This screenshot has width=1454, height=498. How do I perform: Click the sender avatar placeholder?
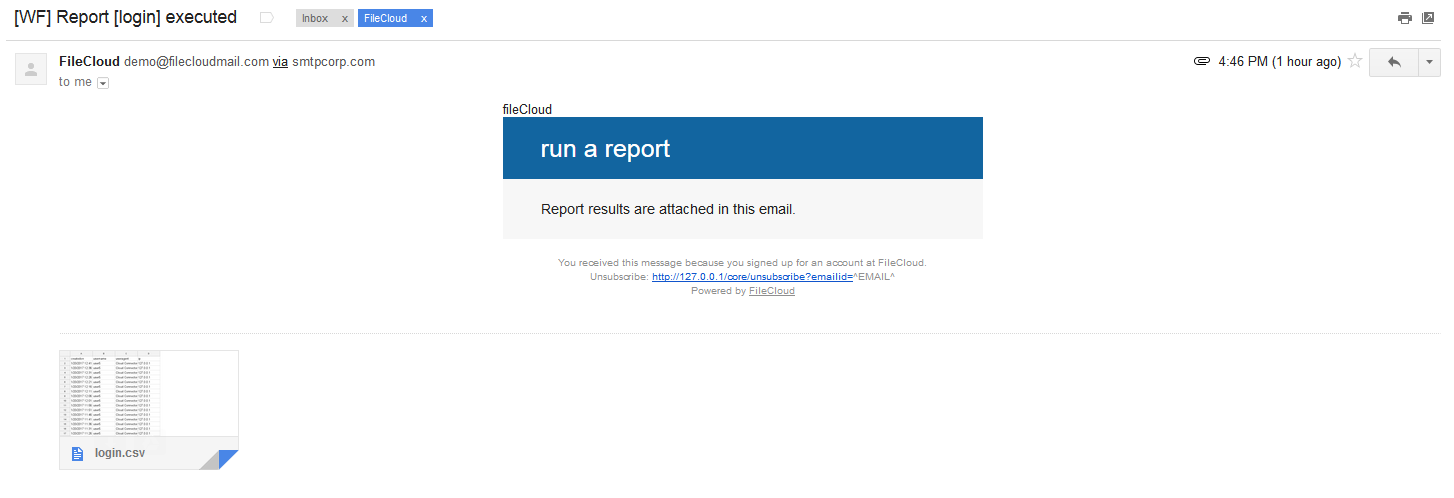[31, 69]
